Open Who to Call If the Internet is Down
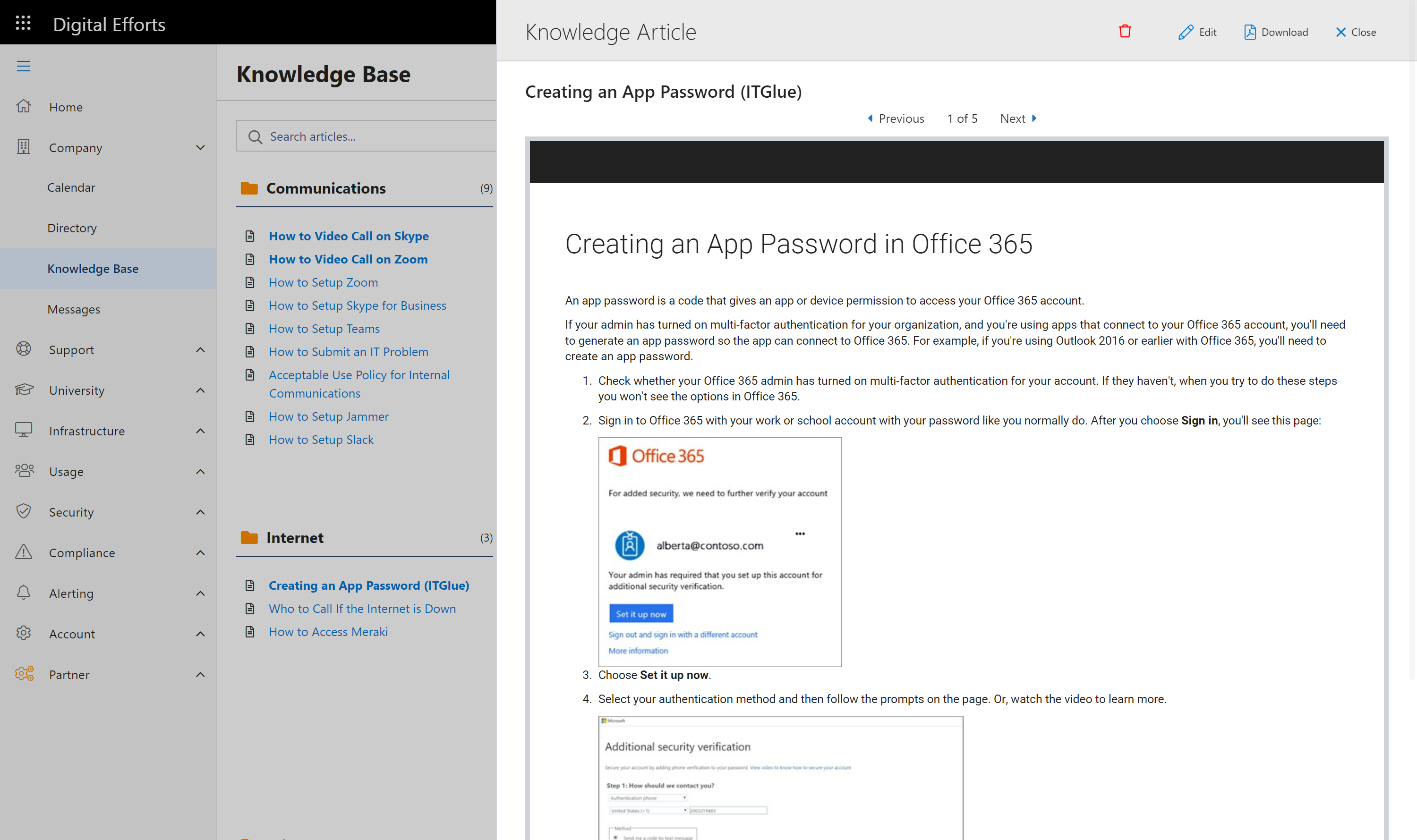Image resolution: width=1417 pixels, height=840 pixels. point(362,609)
